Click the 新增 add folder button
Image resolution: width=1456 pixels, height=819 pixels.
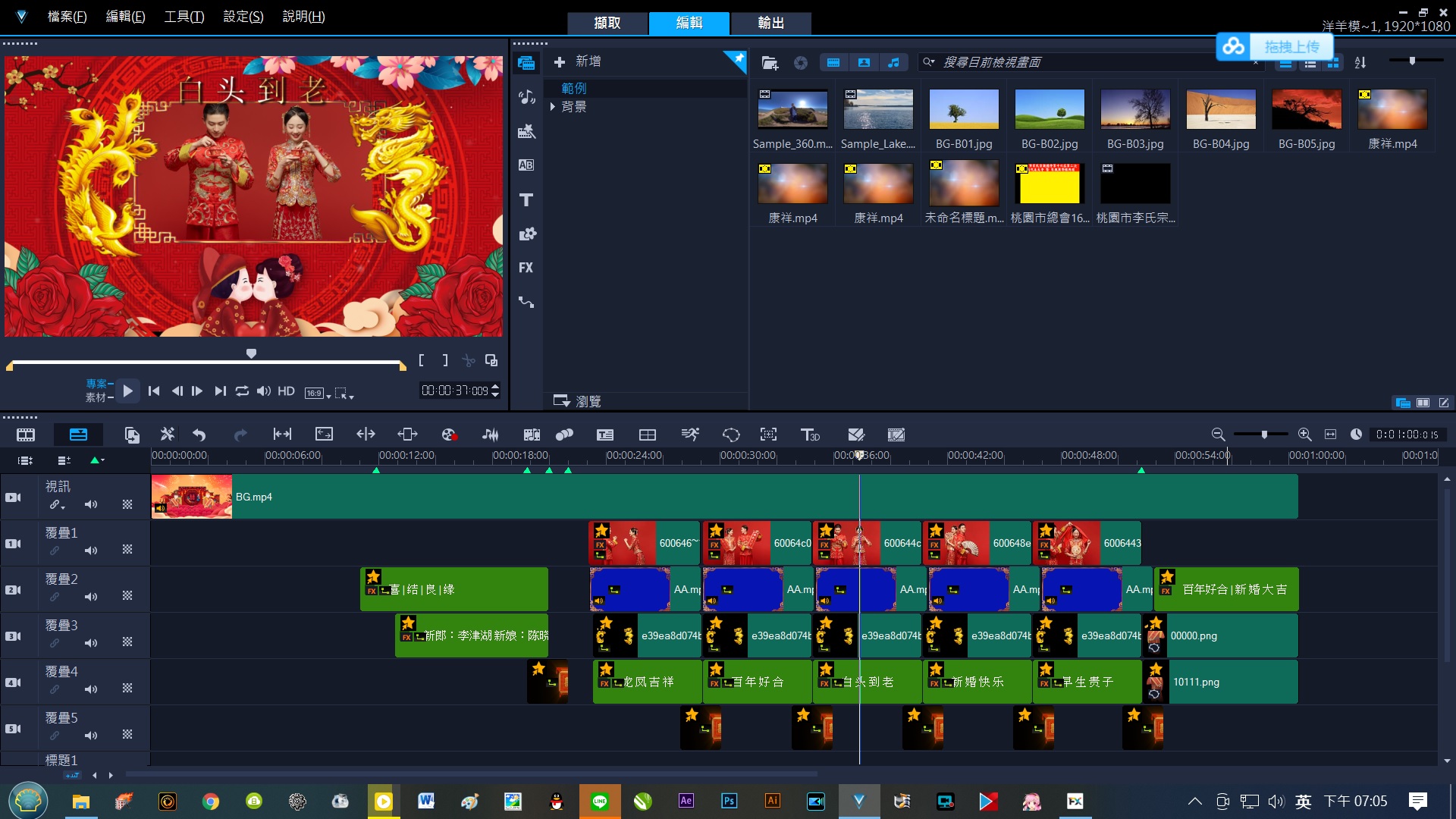pos(578,61)
